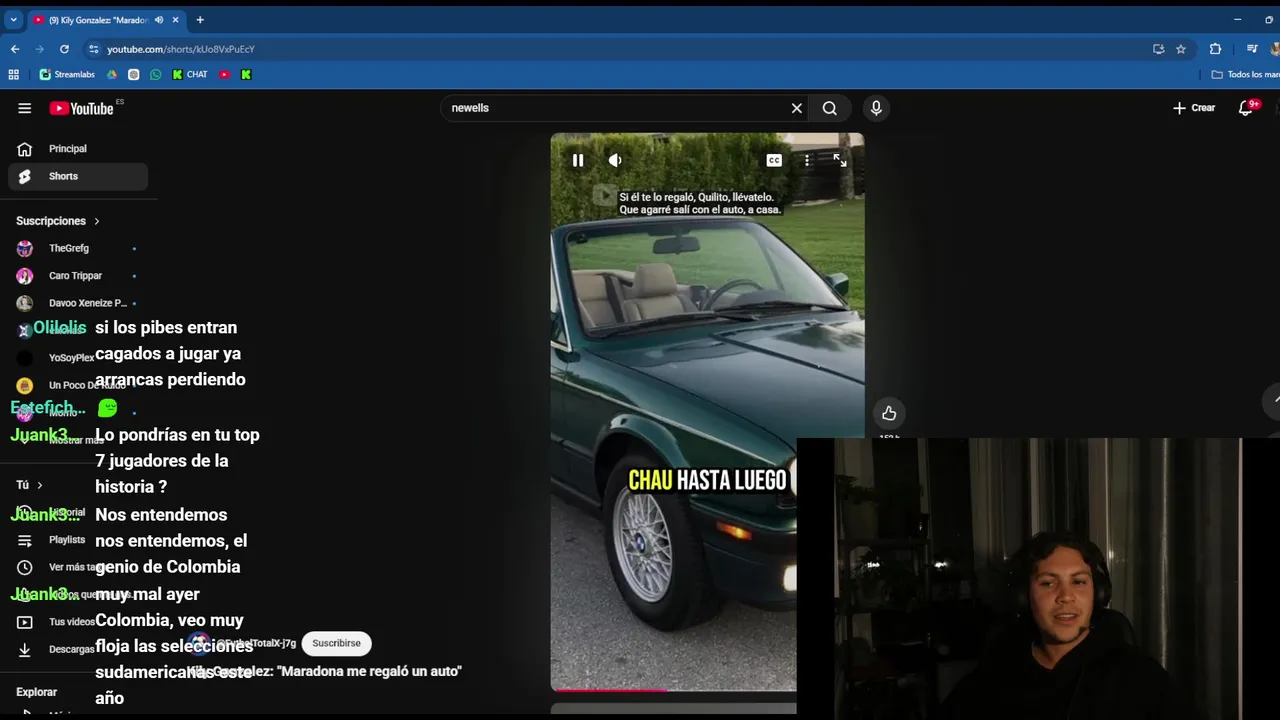Open the notifications bell

coord(1246,108)
